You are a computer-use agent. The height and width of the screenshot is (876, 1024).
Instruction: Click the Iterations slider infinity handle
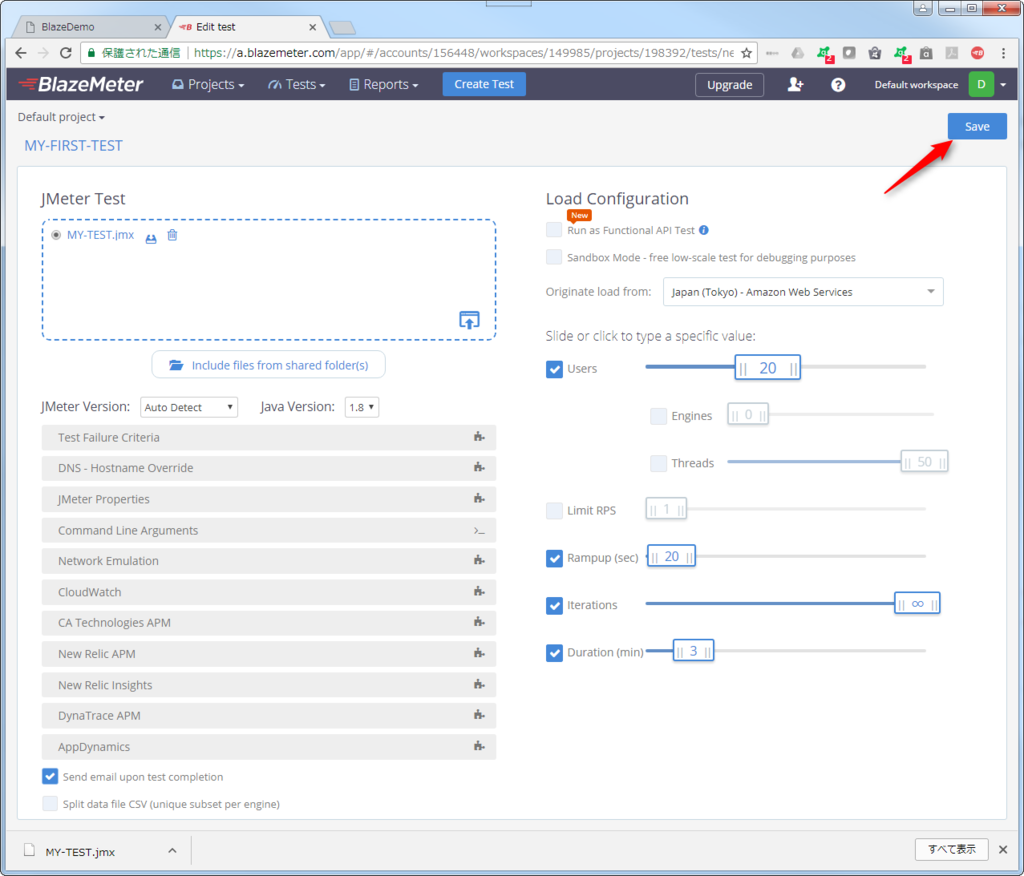[x=917, y=604]
